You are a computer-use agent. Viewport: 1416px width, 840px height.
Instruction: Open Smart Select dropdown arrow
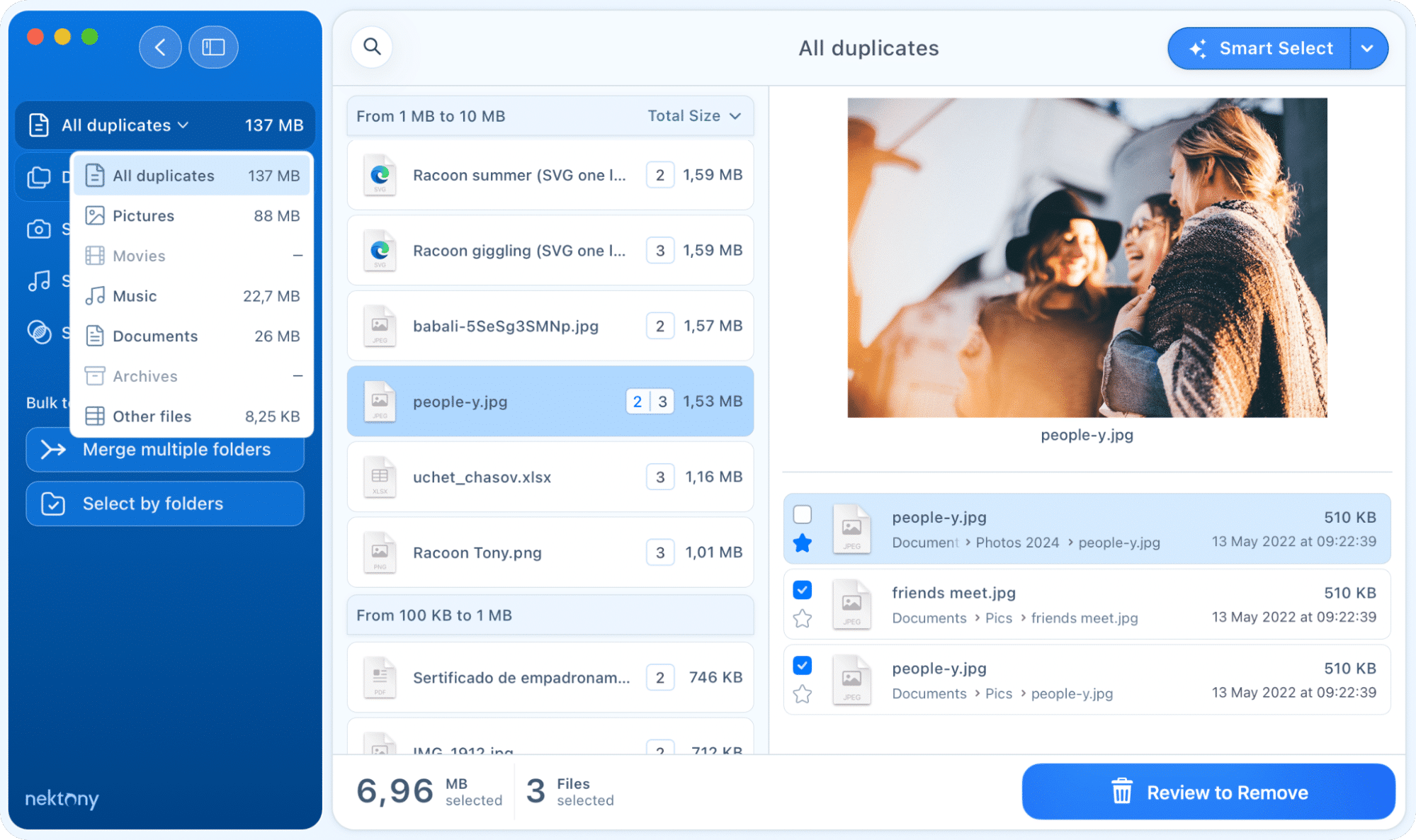[1367, 48]
